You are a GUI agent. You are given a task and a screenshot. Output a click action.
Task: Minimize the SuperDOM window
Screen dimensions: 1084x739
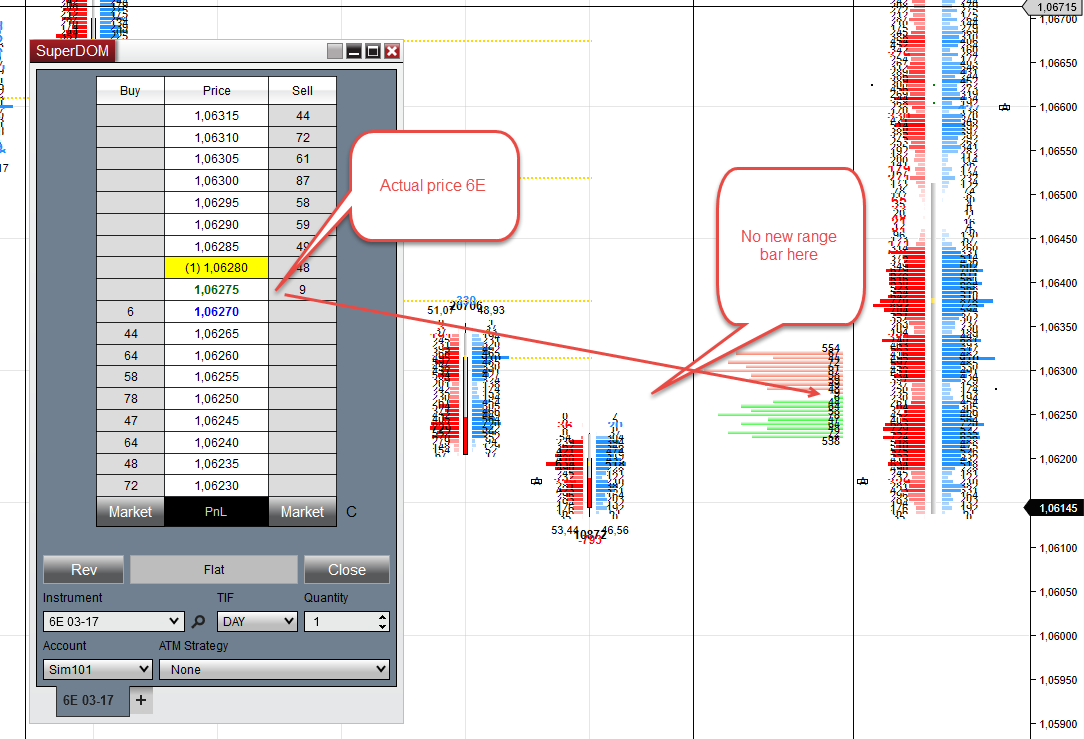354,51
